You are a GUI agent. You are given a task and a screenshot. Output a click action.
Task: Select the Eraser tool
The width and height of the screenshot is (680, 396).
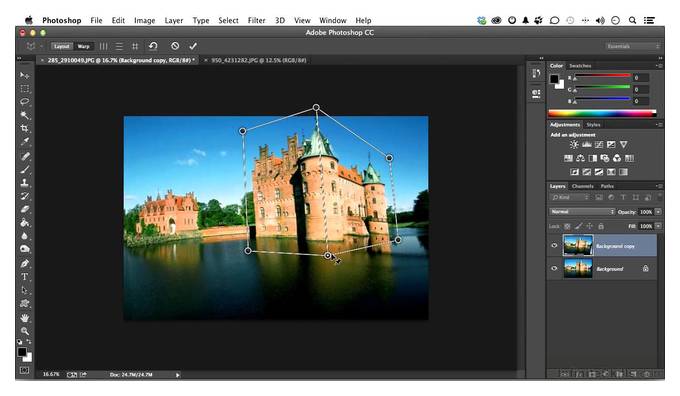coord(24,209)
